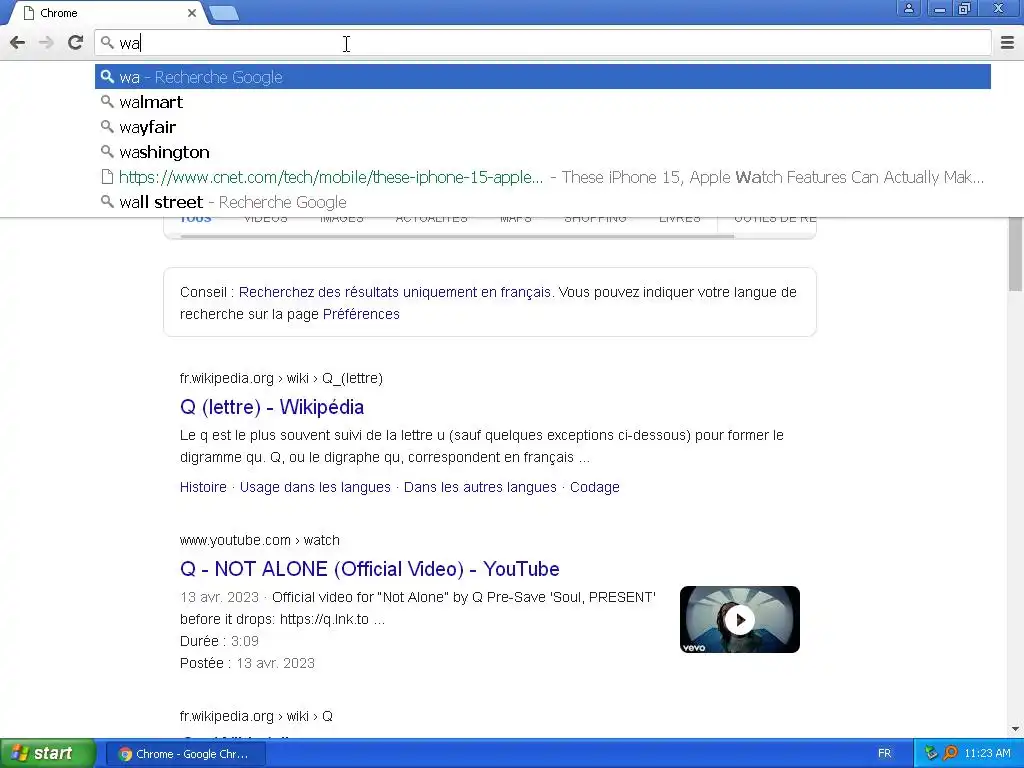
Task: Open the 'Préférences' link
Action: click(x=361, y=314)
